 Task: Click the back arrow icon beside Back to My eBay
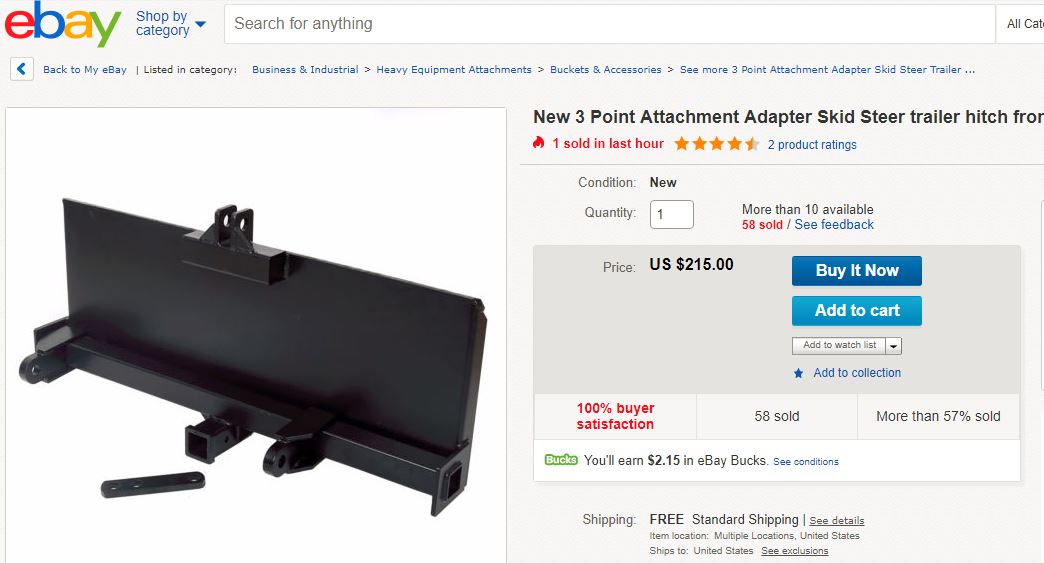pyautogui.click(x=22, y=69)
